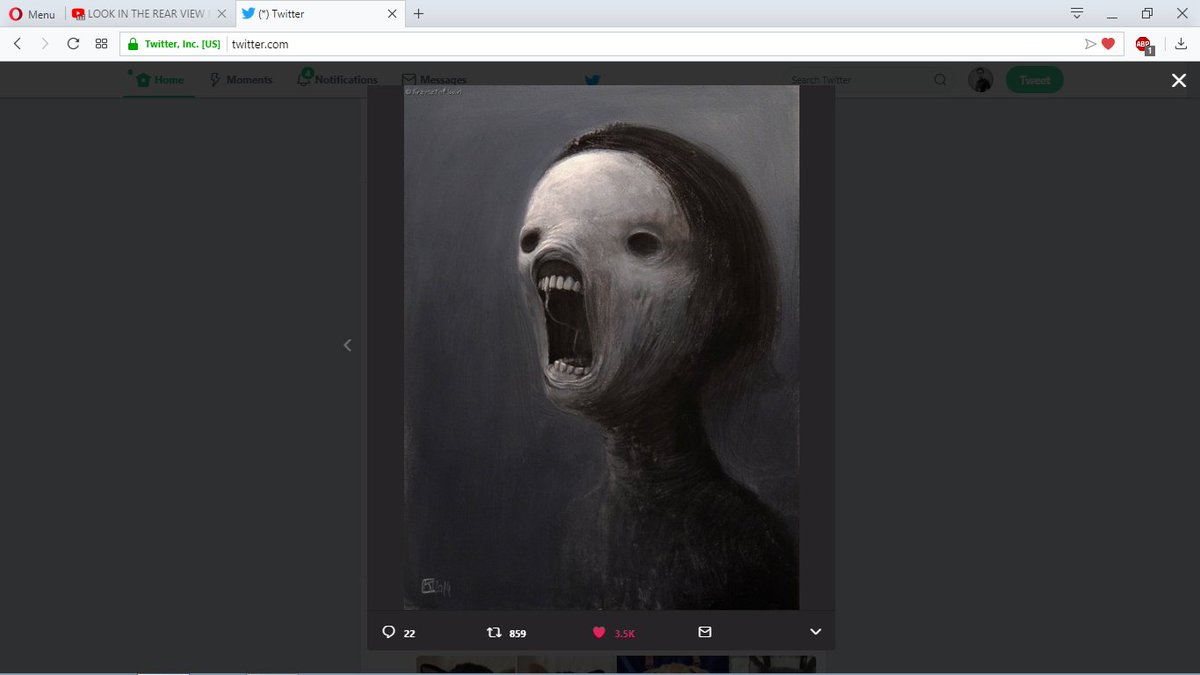
Task: Open the profile avatar menu
Action: [981, 80]
